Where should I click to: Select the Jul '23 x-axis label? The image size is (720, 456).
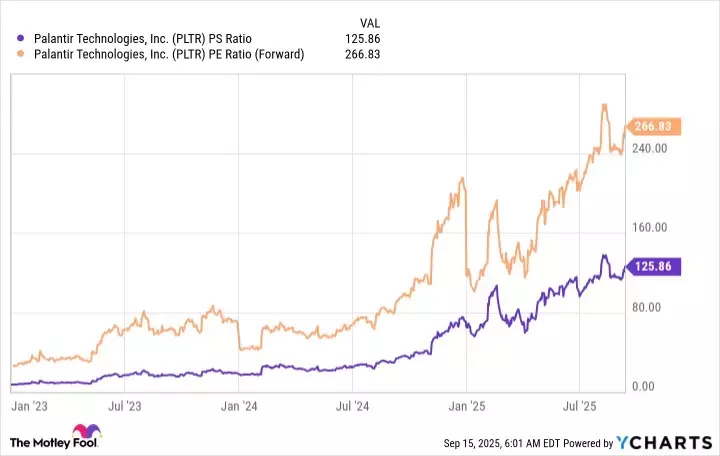click(124, 408)
